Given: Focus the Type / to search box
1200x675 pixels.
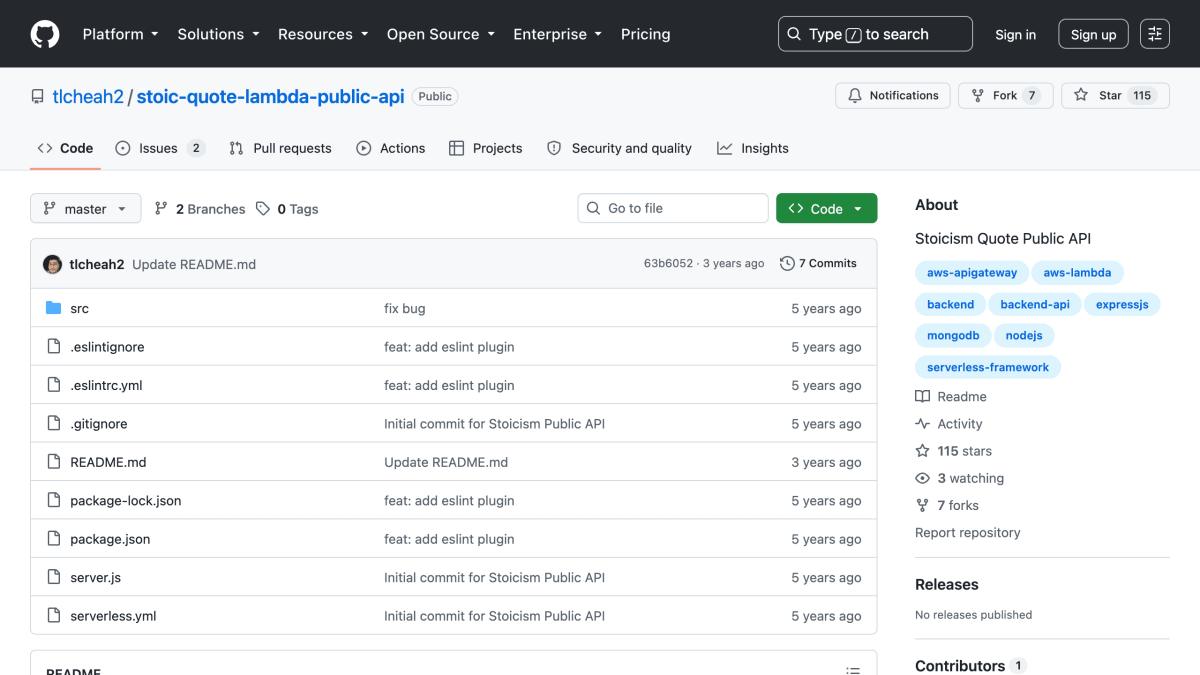Looking at the screenshot, I should pos(875,34).
